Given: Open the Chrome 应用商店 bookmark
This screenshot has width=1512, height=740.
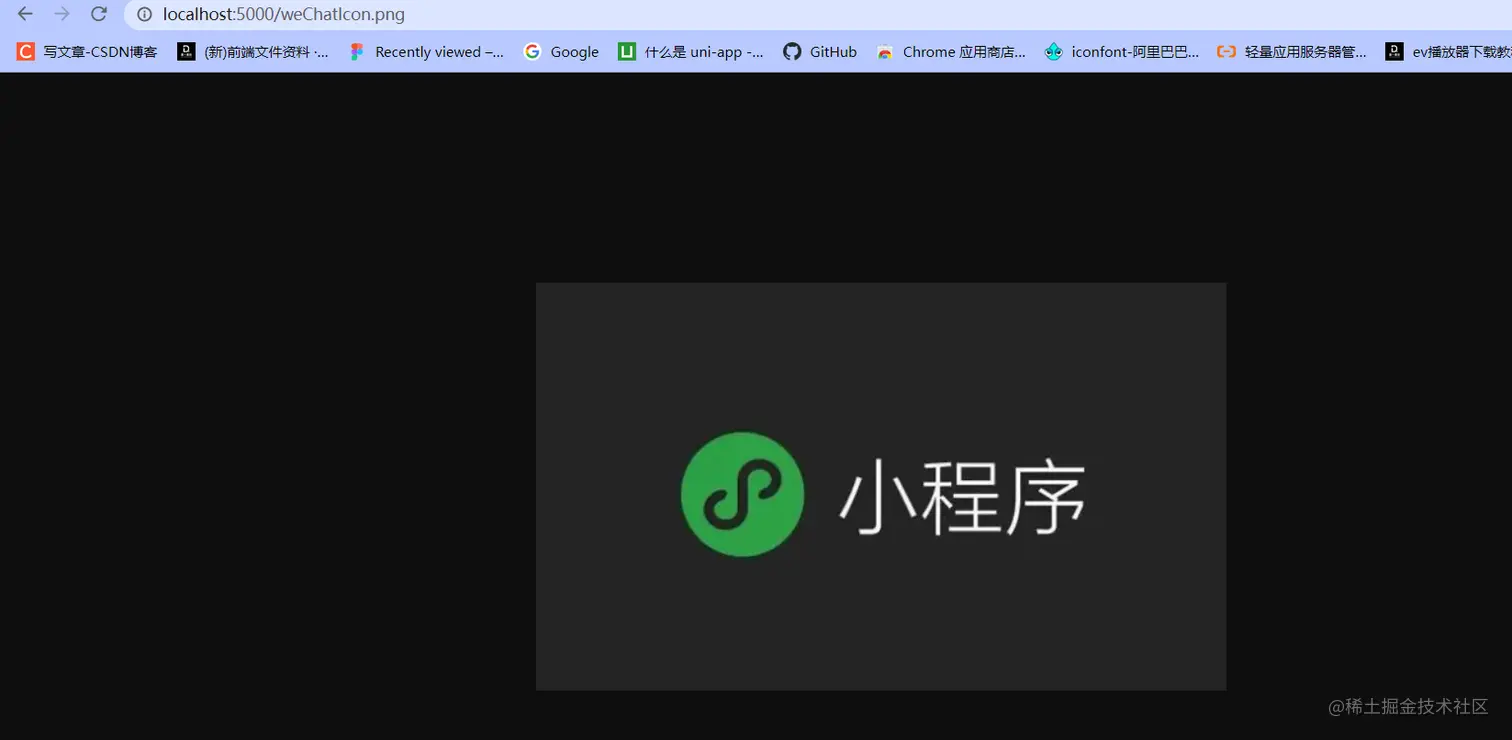Looking at the screenshot, I should (x=951, y=52).
